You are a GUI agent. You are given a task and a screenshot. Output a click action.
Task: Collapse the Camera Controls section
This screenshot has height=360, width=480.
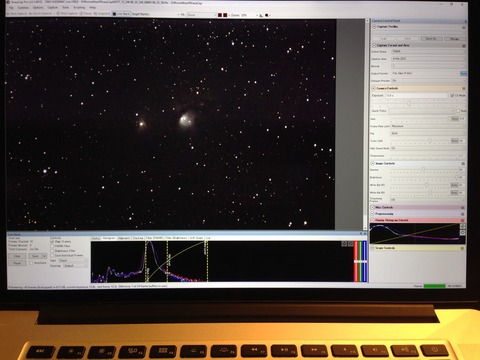coord(374,88)
